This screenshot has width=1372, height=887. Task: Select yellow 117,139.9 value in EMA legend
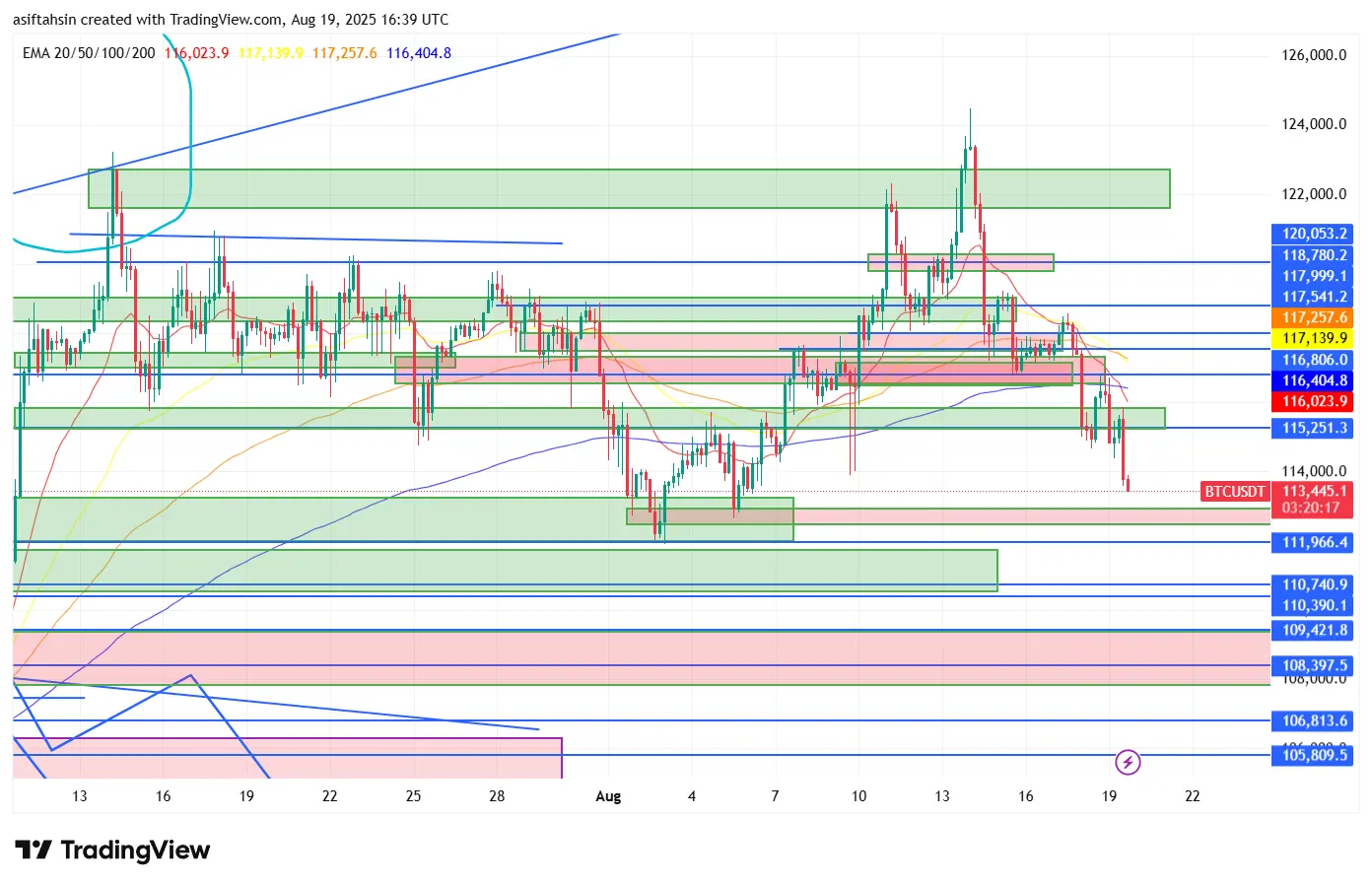tap(271, 53)
